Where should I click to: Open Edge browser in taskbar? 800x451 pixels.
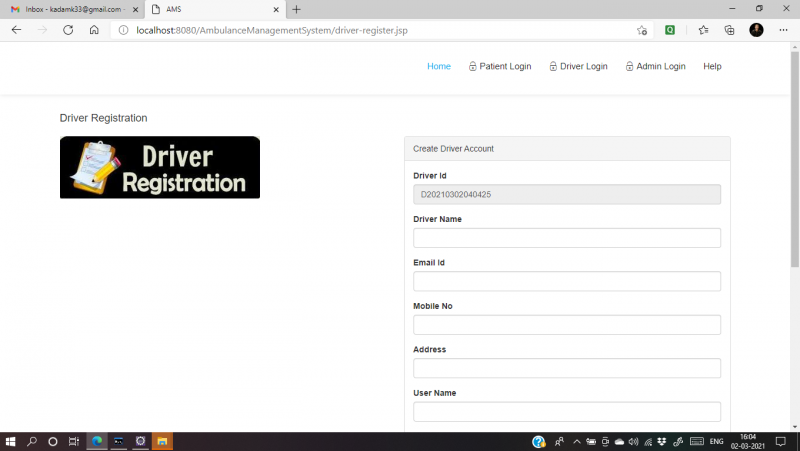[x=96, y=441]
